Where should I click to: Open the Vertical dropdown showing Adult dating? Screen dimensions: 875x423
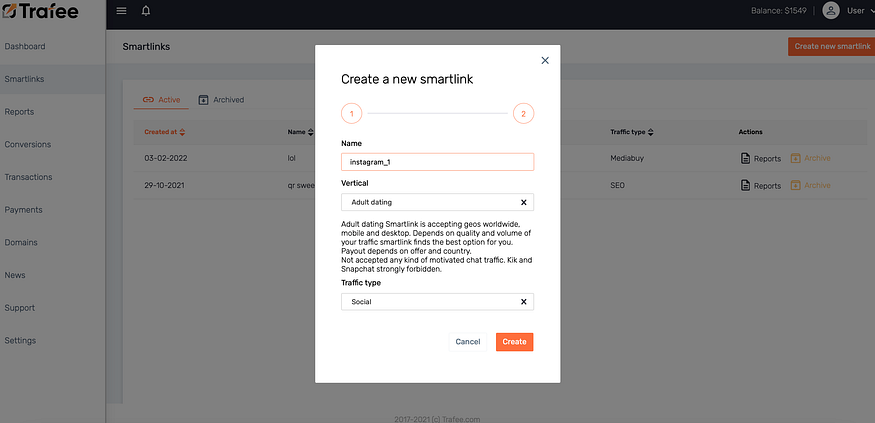click(438, 202)
